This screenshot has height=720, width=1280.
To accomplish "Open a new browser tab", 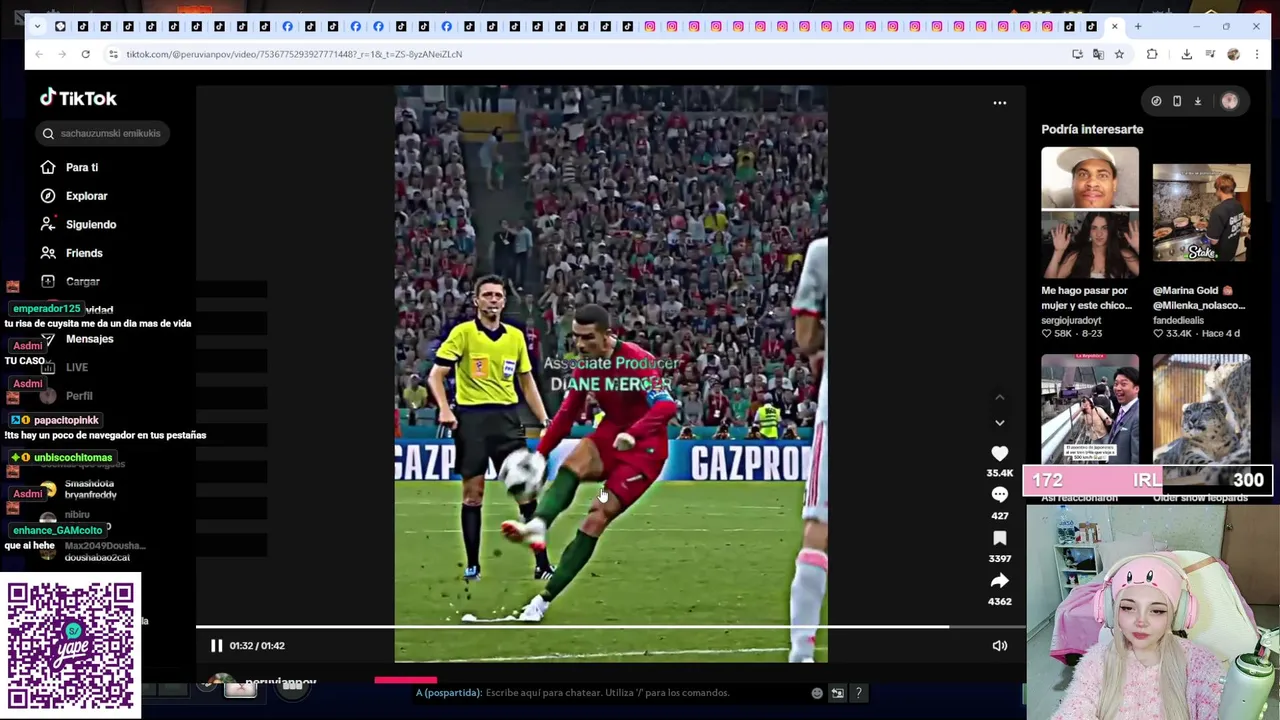I will tap(1138, 26).
